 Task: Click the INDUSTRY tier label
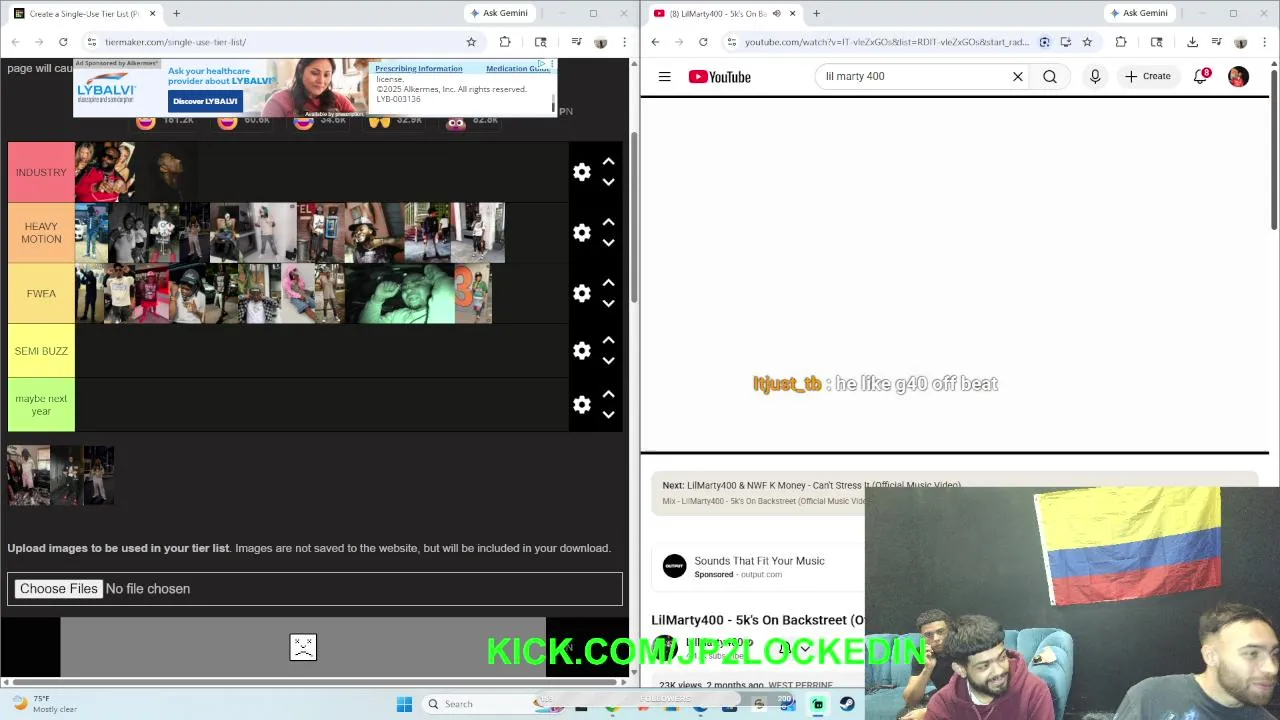point(41,172)
